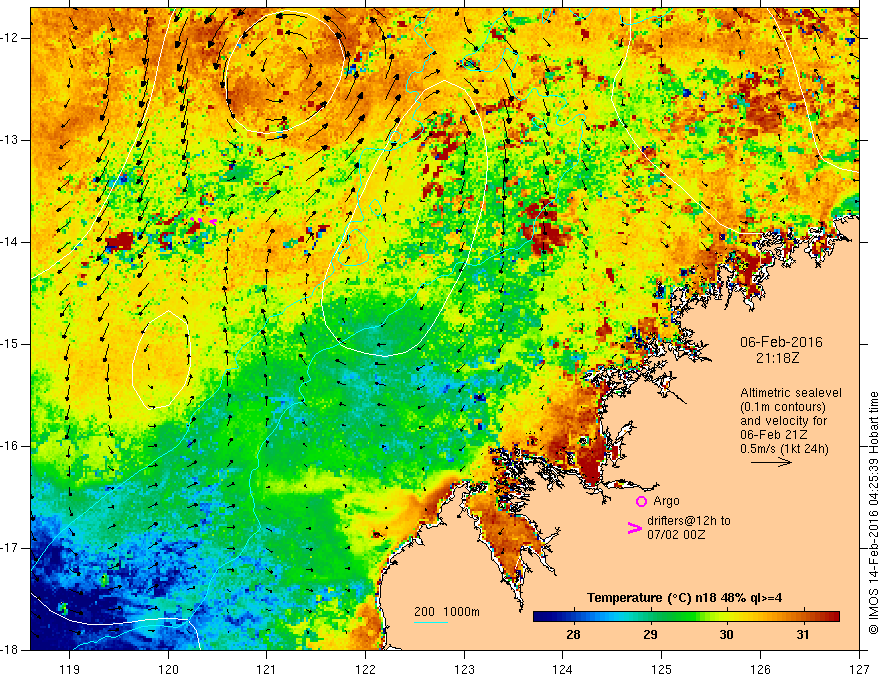Click the '119' longitude axis label
The width and height of the screenshot is (880, 680).
pos(70,669)
